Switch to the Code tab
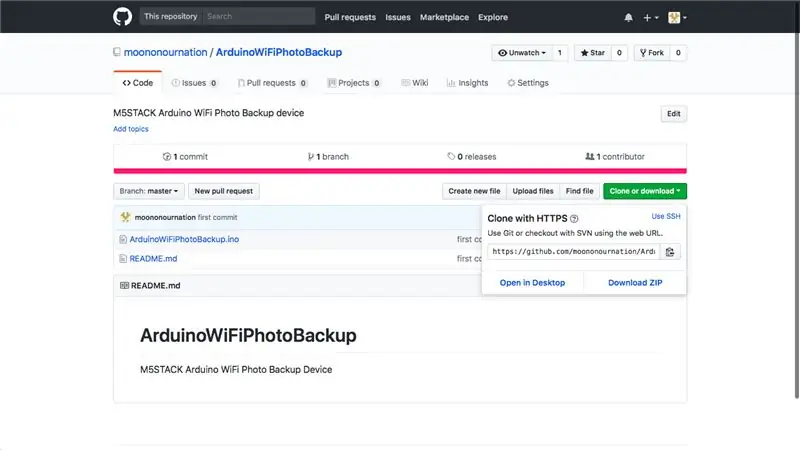 [138, 83]
